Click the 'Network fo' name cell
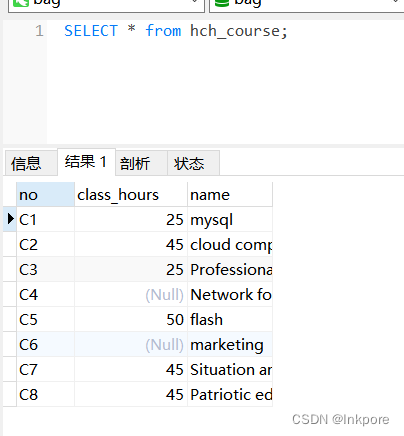This screenshot has height=436, width=404. click(230, 294)
